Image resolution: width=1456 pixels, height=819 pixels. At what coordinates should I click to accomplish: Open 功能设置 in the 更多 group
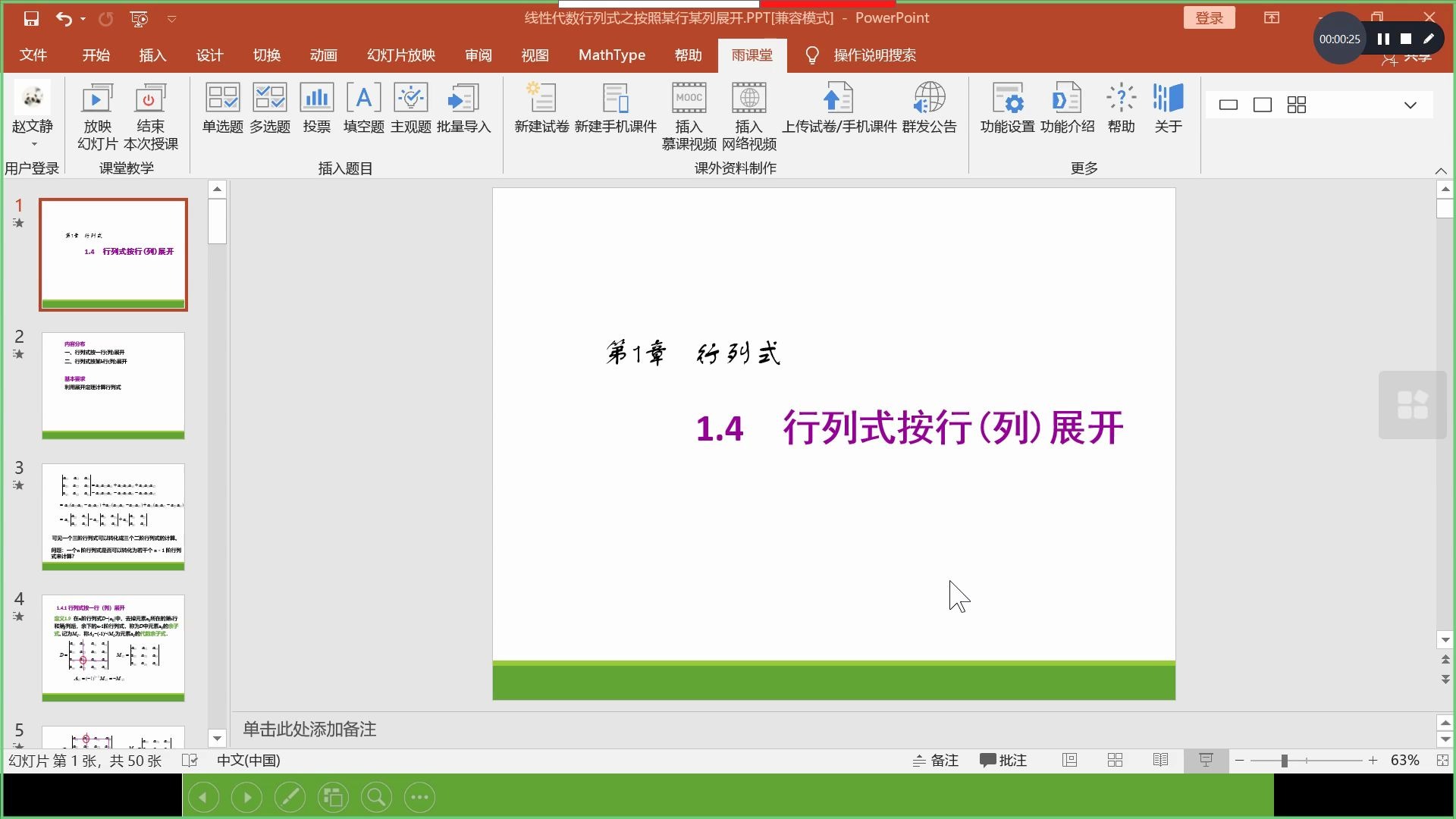[1009, 108]
